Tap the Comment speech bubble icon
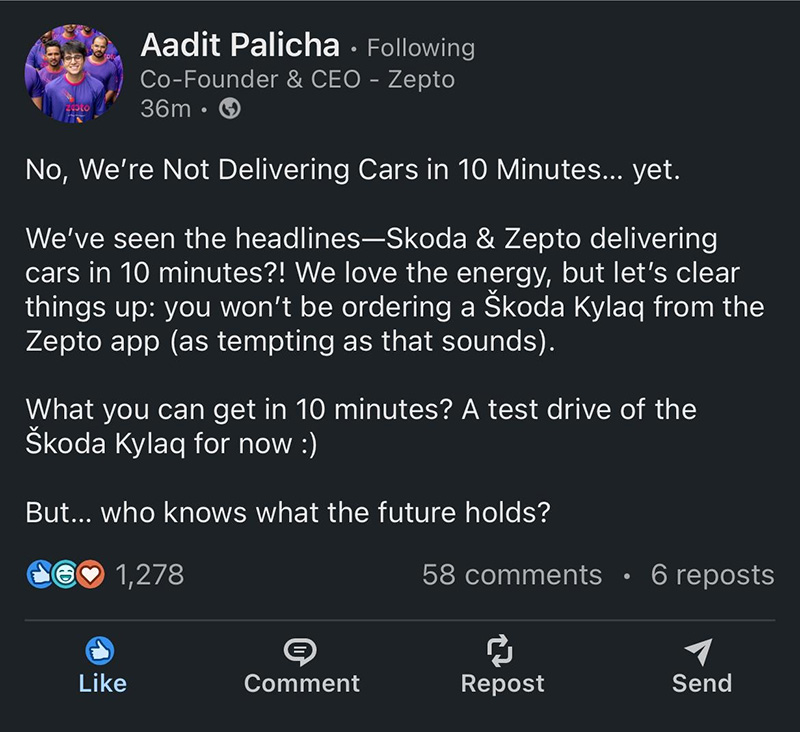800x732 pixels. [x=301, y=651]
